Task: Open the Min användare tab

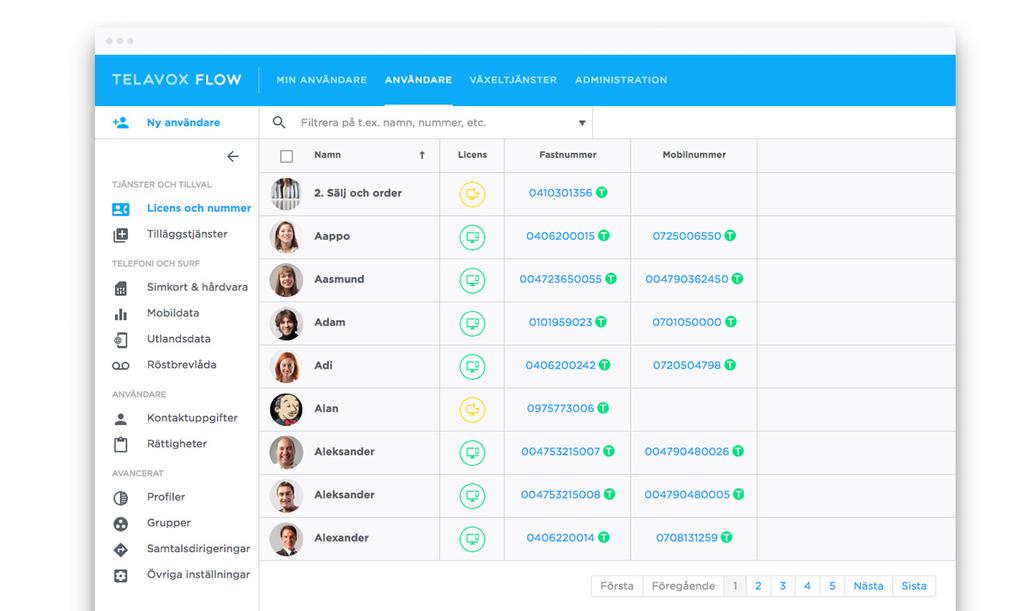Action: (x=321, y=80)
